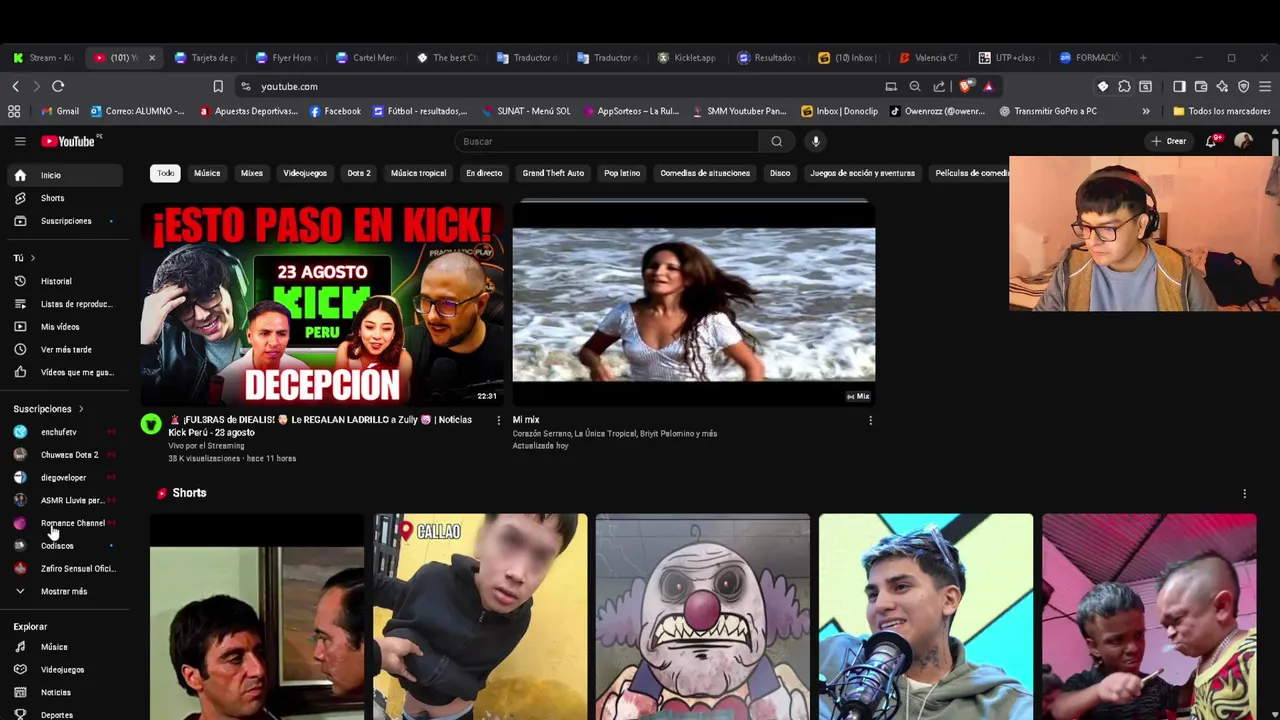Click the Crear button

click(1168, 141)
